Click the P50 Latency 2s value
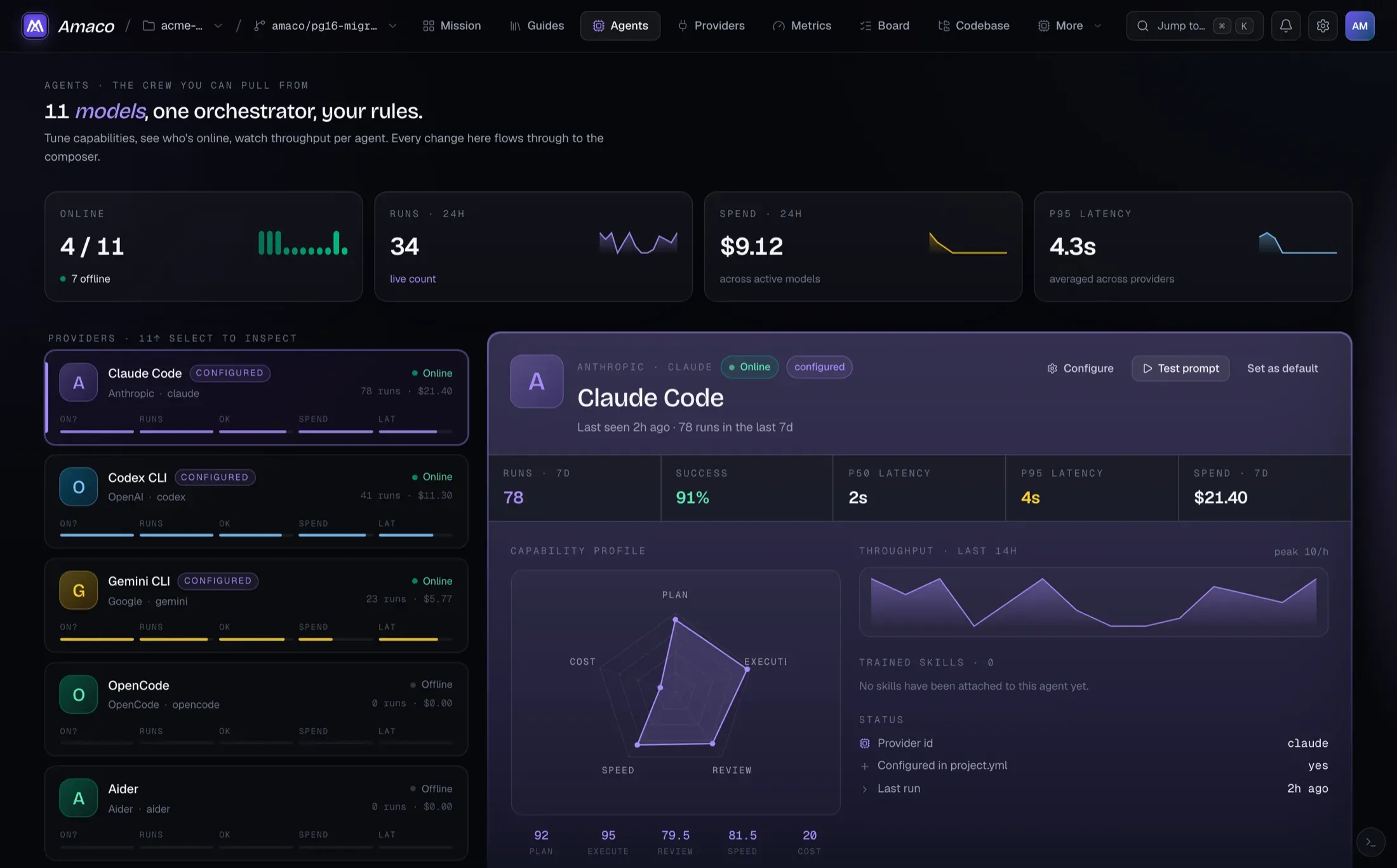The width and height of the screenshot is (1397, 868). (858, 497)
